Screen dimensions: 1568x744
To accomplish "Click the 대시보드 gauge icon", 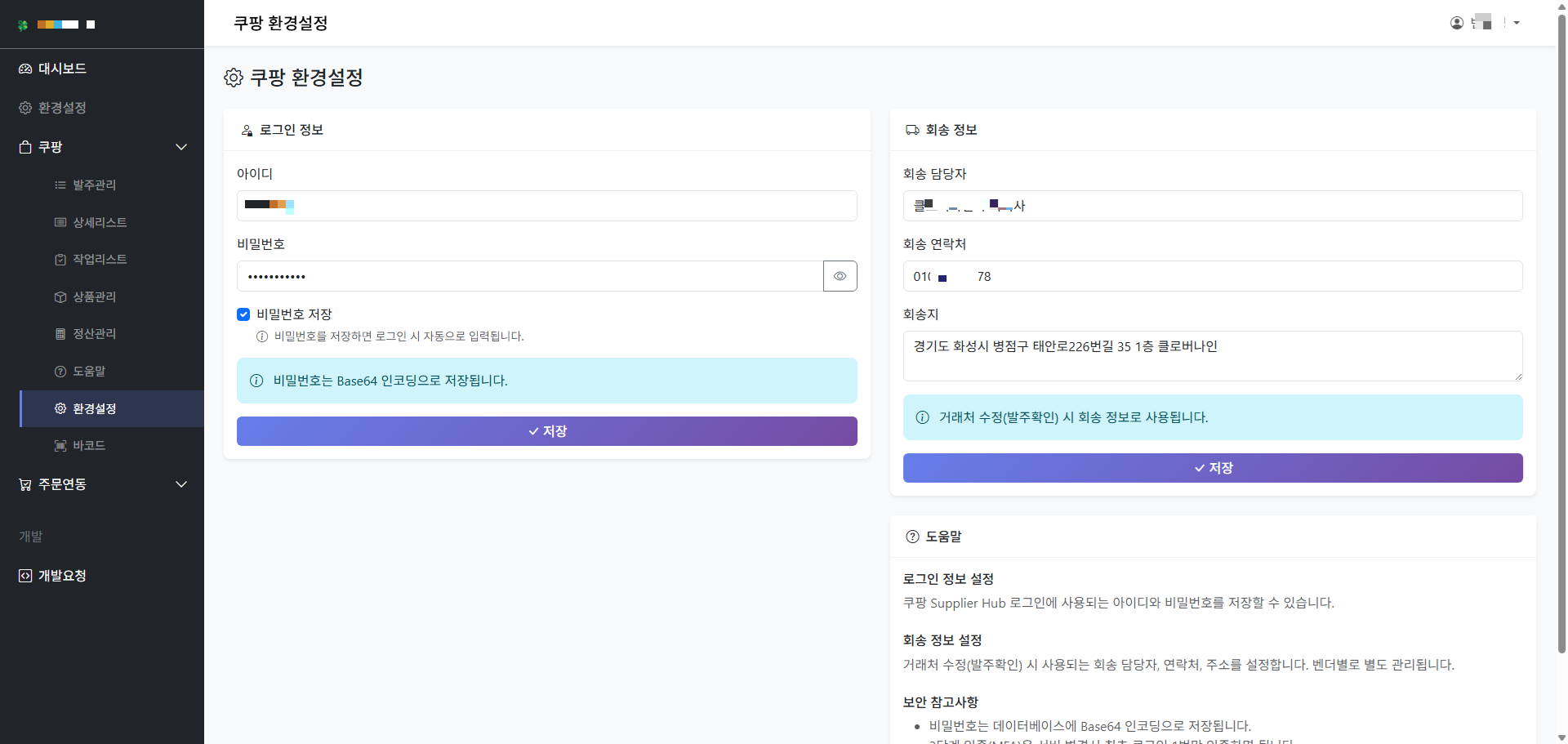I will [25, 69].
